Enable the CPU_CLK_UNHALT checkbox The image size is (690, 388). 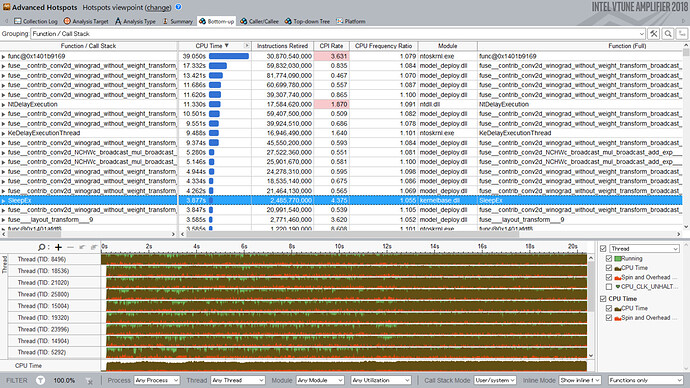click(x=609, y=287)
